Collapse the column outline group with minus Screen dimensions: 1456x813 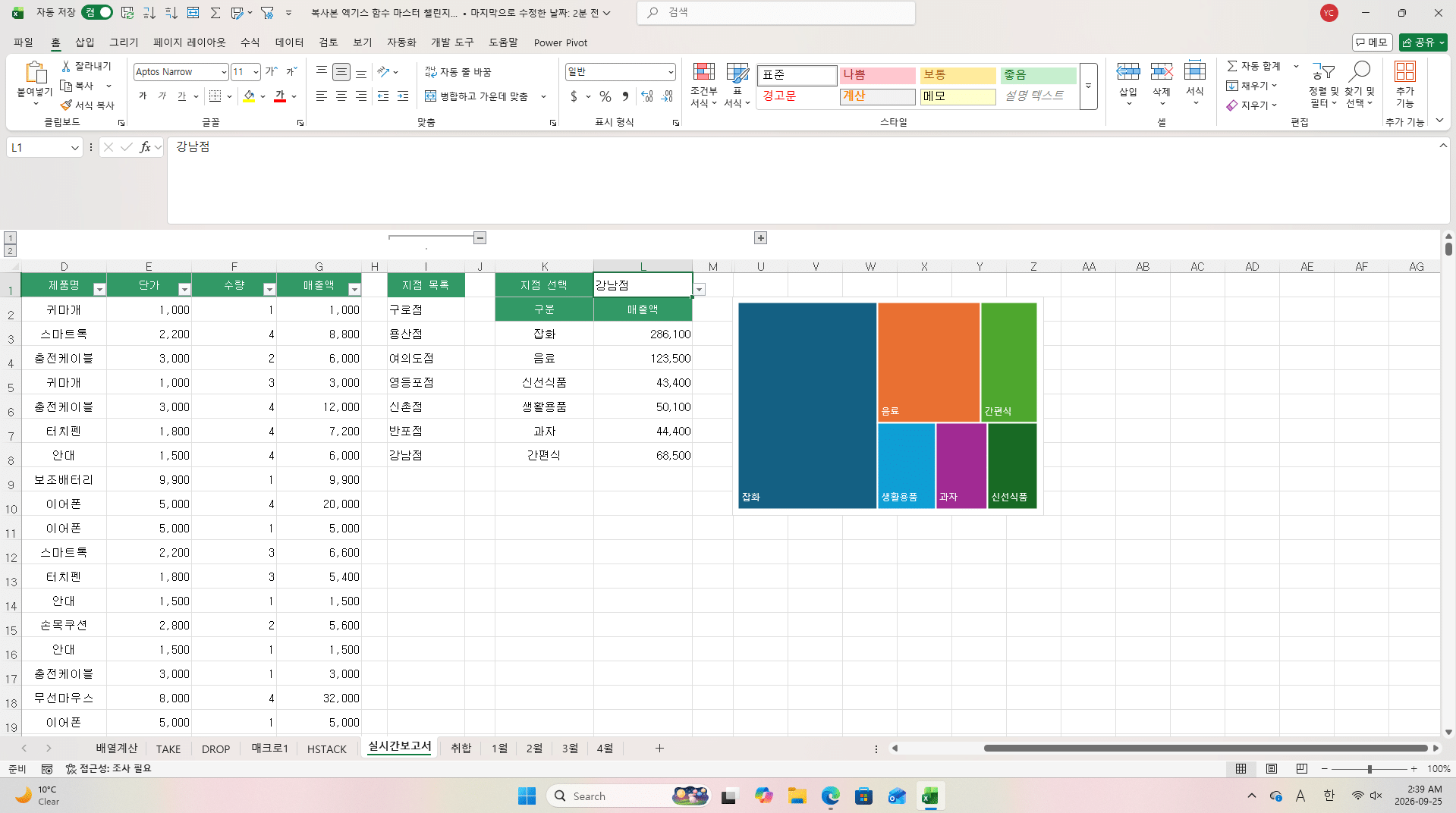[480, 238]
